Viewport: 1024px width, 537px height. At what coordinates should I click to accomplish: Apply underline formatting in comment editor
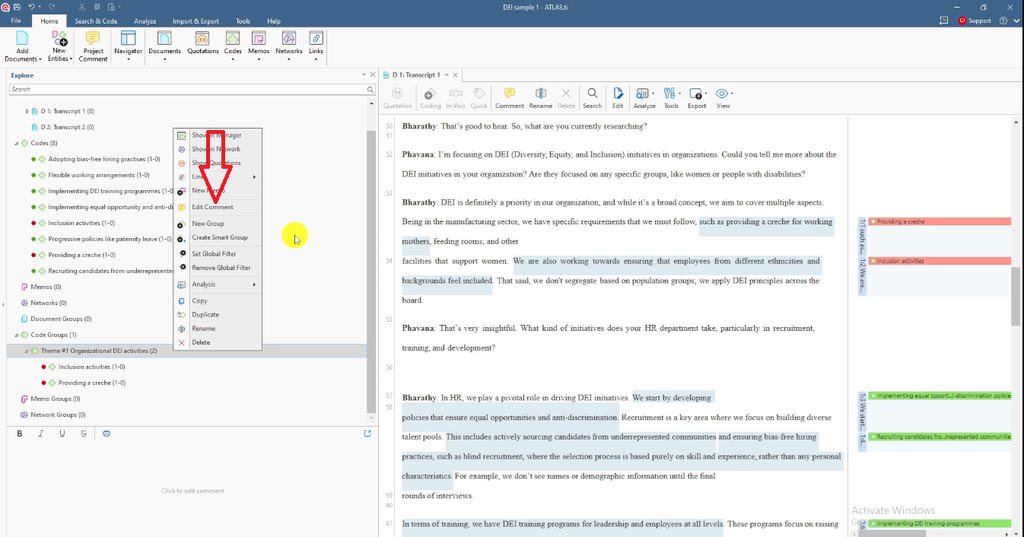pos(62,433)
